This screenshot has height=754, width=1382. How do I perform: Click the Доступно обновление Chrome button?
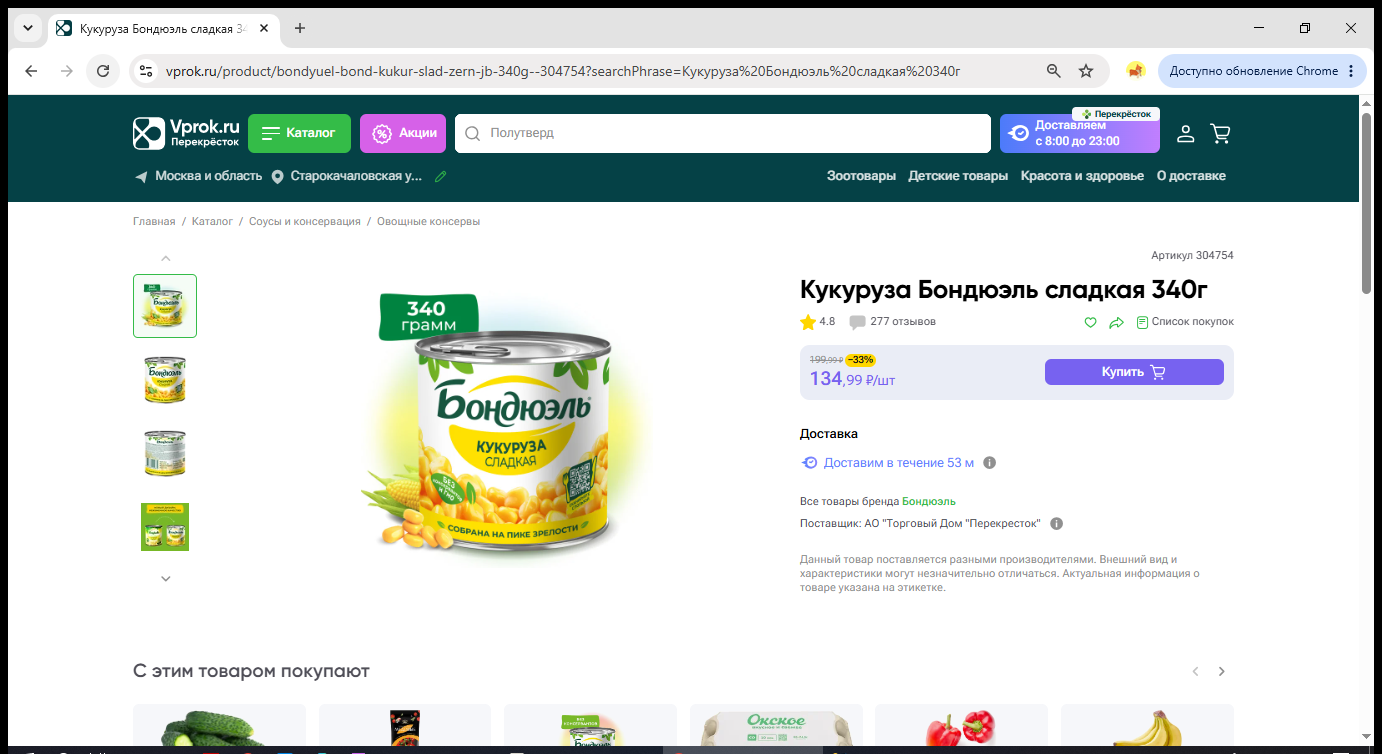tap(1262, 71)
